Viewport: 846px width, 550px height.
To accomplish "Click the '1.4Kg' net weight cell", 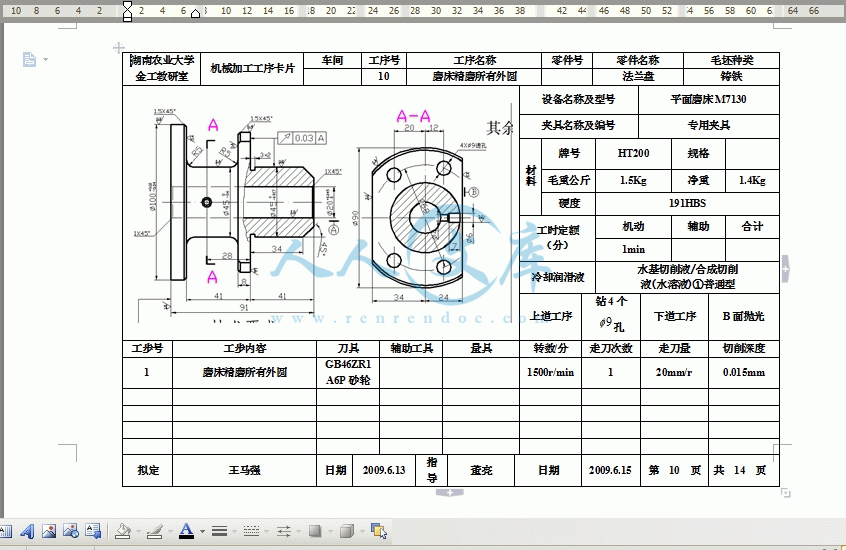I will [752, 180].
